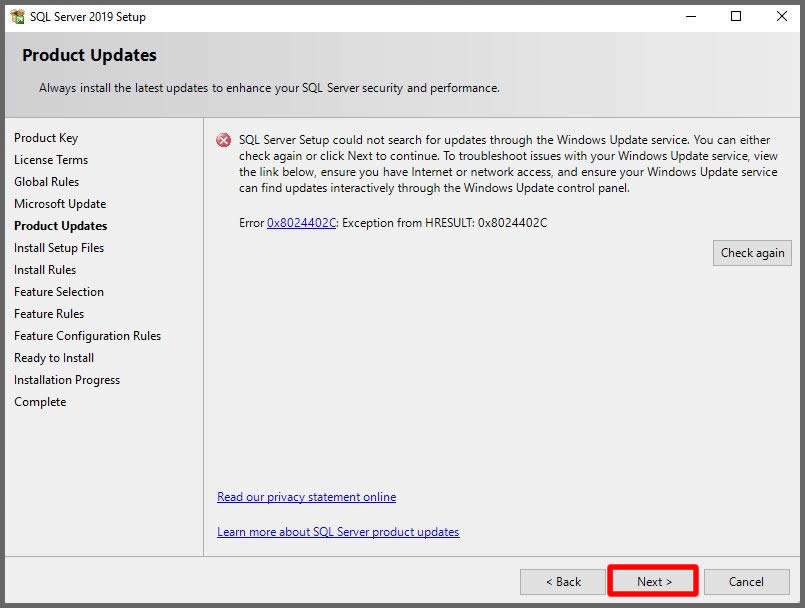Select the License Terms step
Image resolution: width=805 pixels, height=608 pixels.
51,160
